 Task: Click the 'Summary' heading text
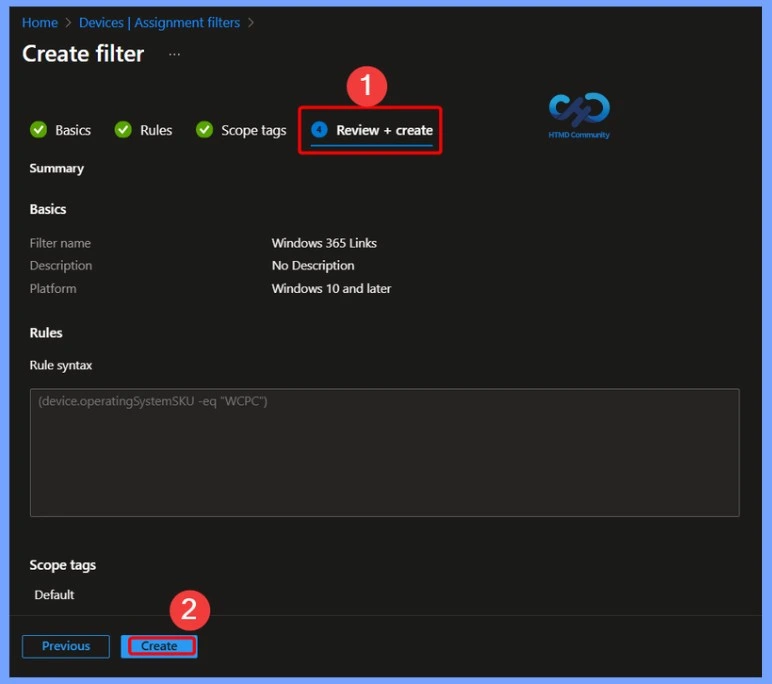tap(57, 168)
